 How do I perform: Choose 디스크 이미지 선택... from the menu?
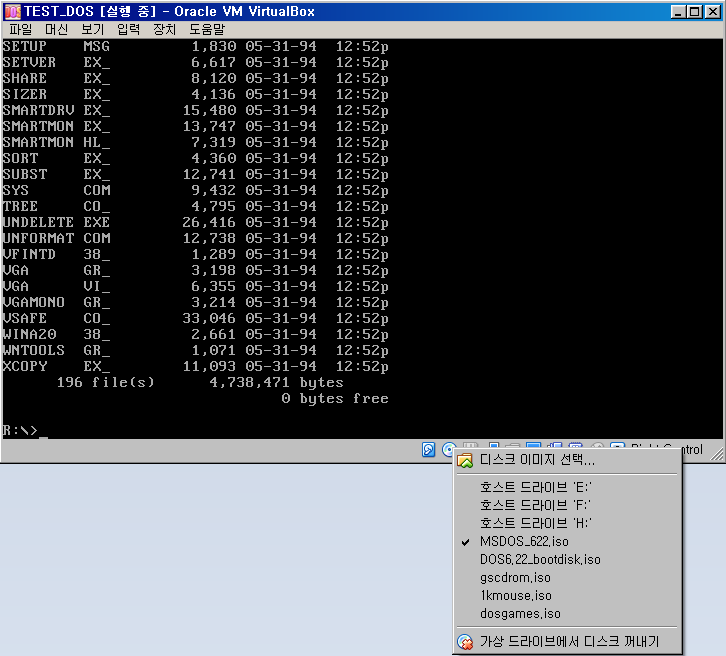568,460
